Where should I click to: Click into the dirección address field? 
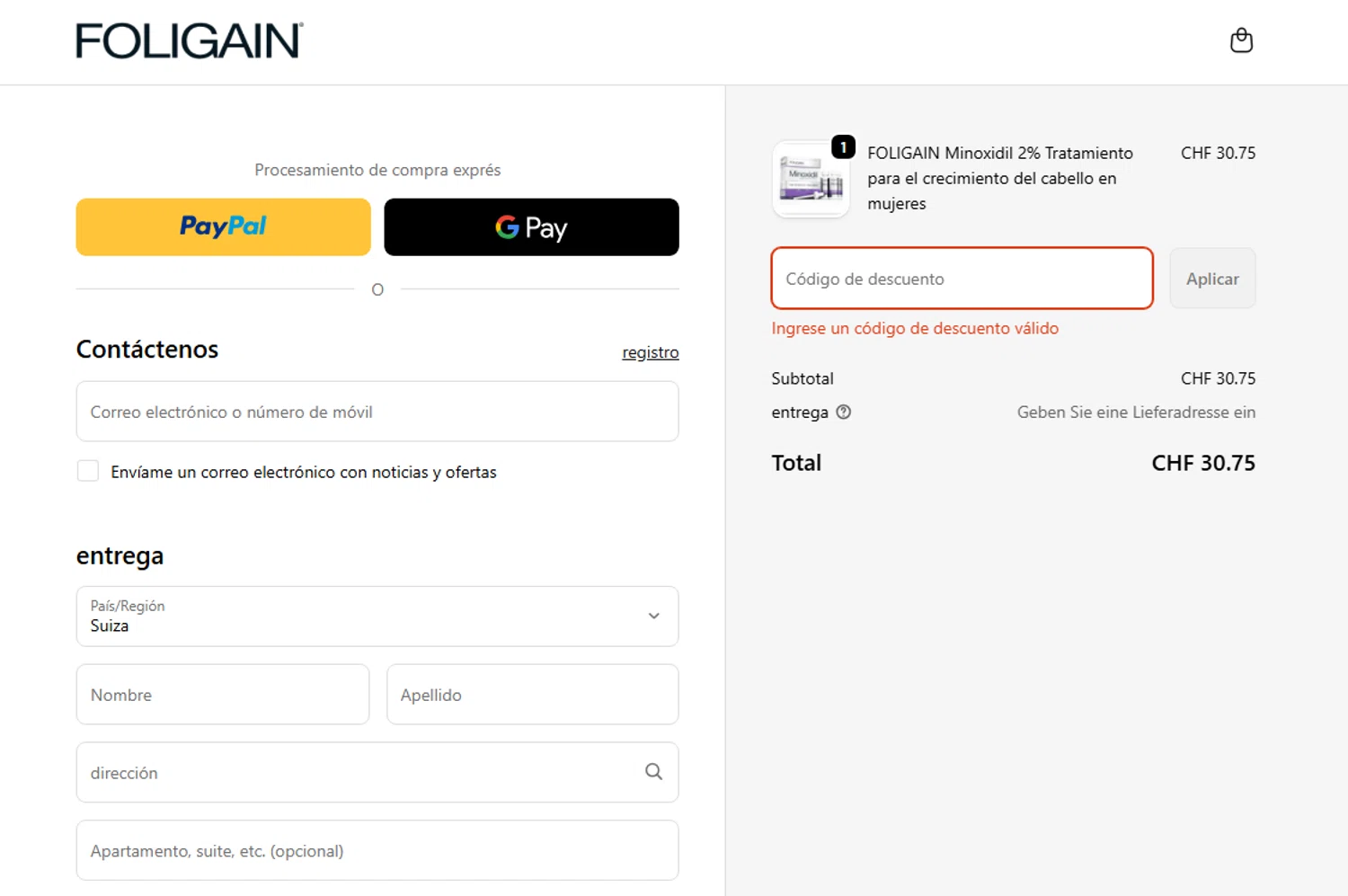coord(377,772)
